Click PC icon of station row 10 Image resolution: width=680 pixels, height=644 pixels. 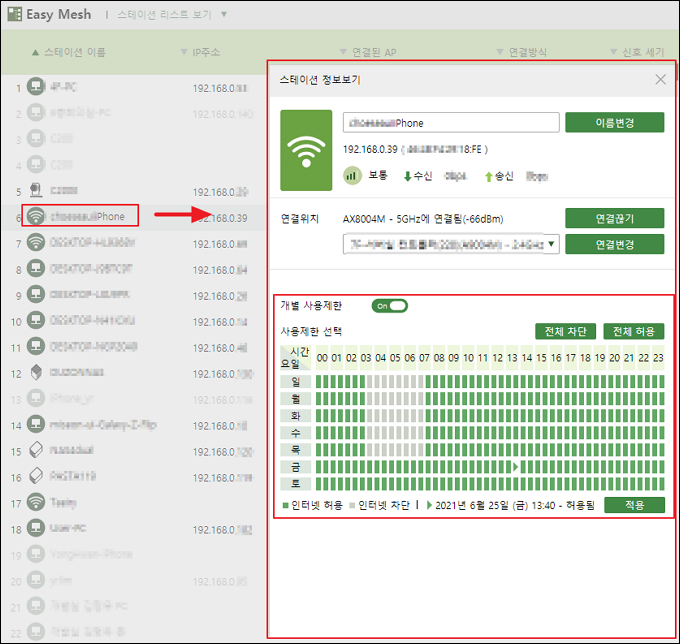36,320
